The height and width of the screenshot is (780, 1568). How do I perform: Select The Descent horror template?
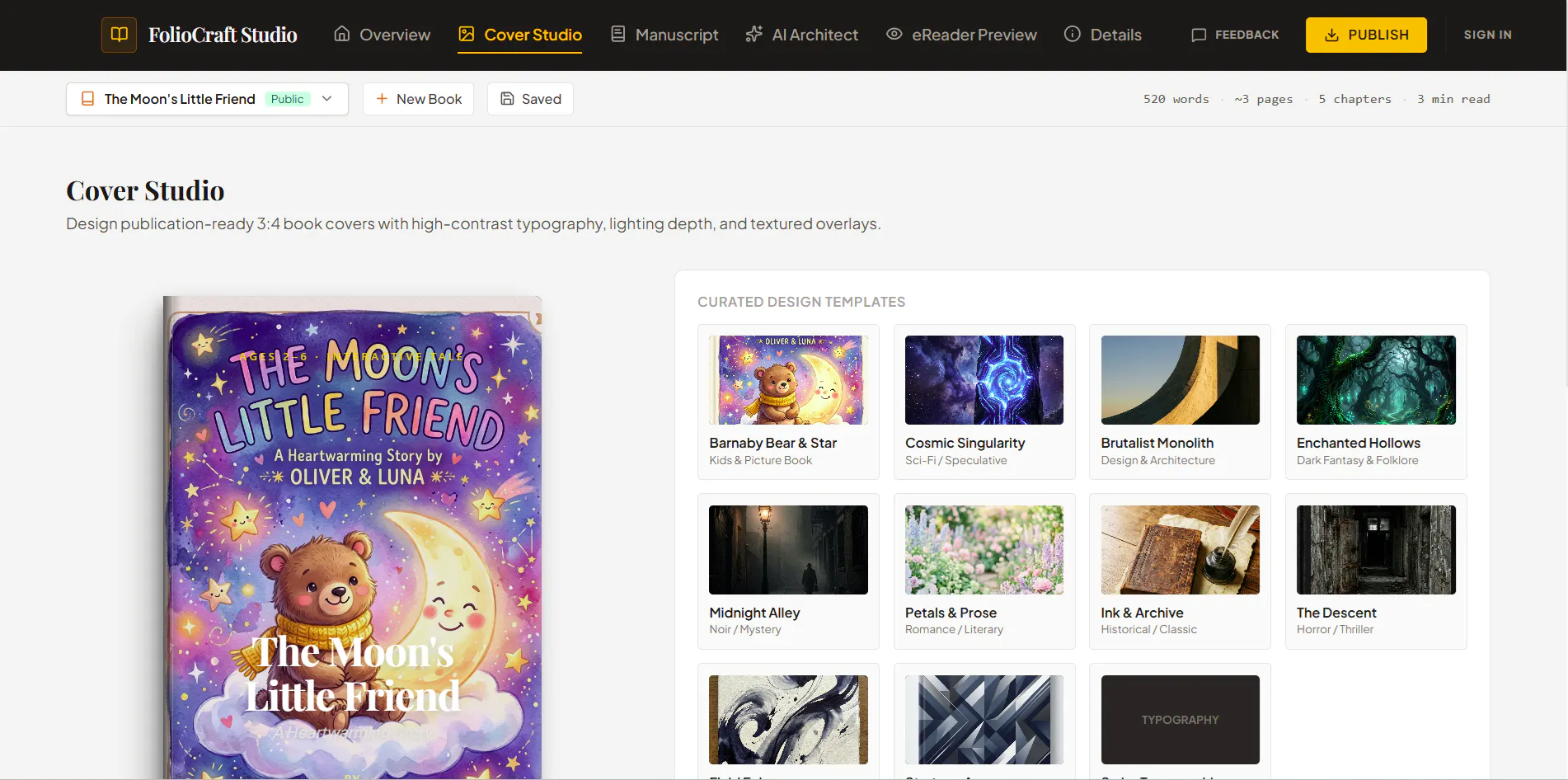pyautogui.click(x=1376, y=571)
